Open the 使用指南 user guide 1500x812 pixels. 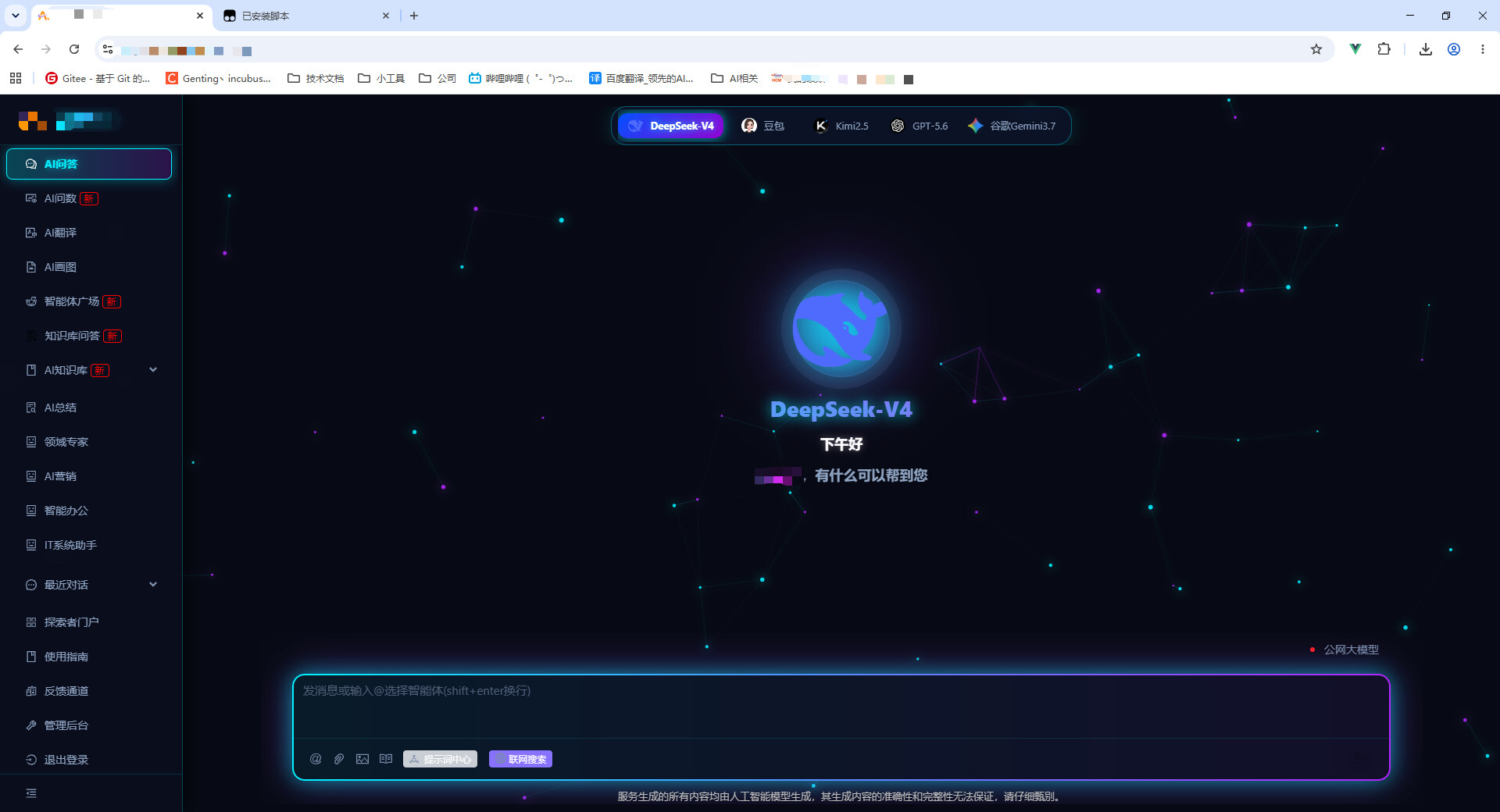click(x=89, y=657)
